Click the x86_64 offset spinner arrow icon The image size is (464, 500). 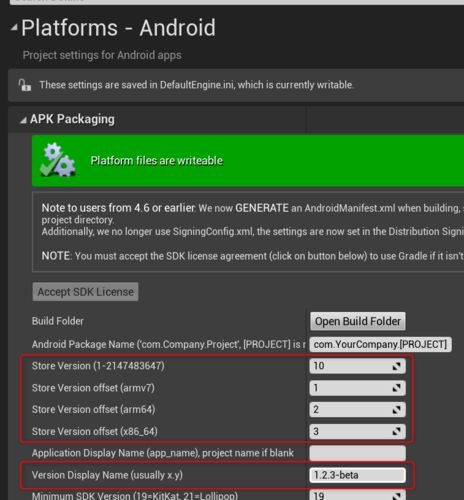click(x=396, y=432)
